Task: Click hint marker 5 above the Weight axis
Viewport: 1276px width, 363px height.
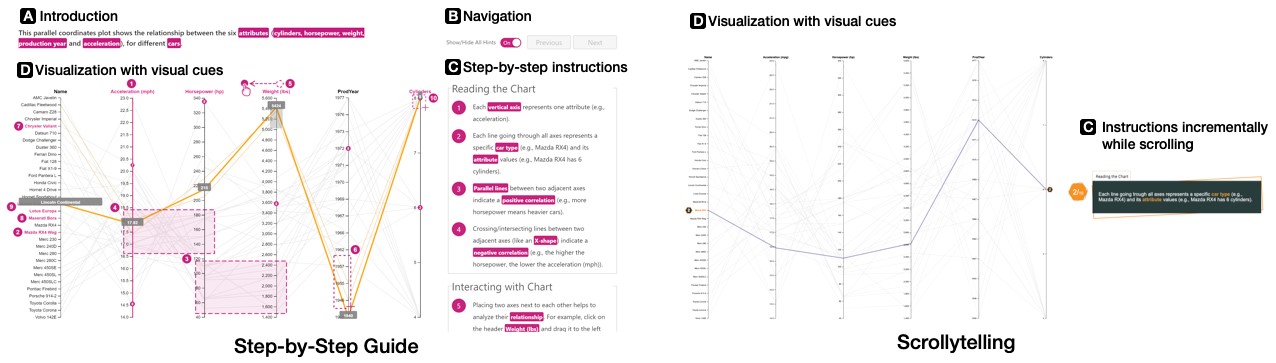Action: [290, 83]
